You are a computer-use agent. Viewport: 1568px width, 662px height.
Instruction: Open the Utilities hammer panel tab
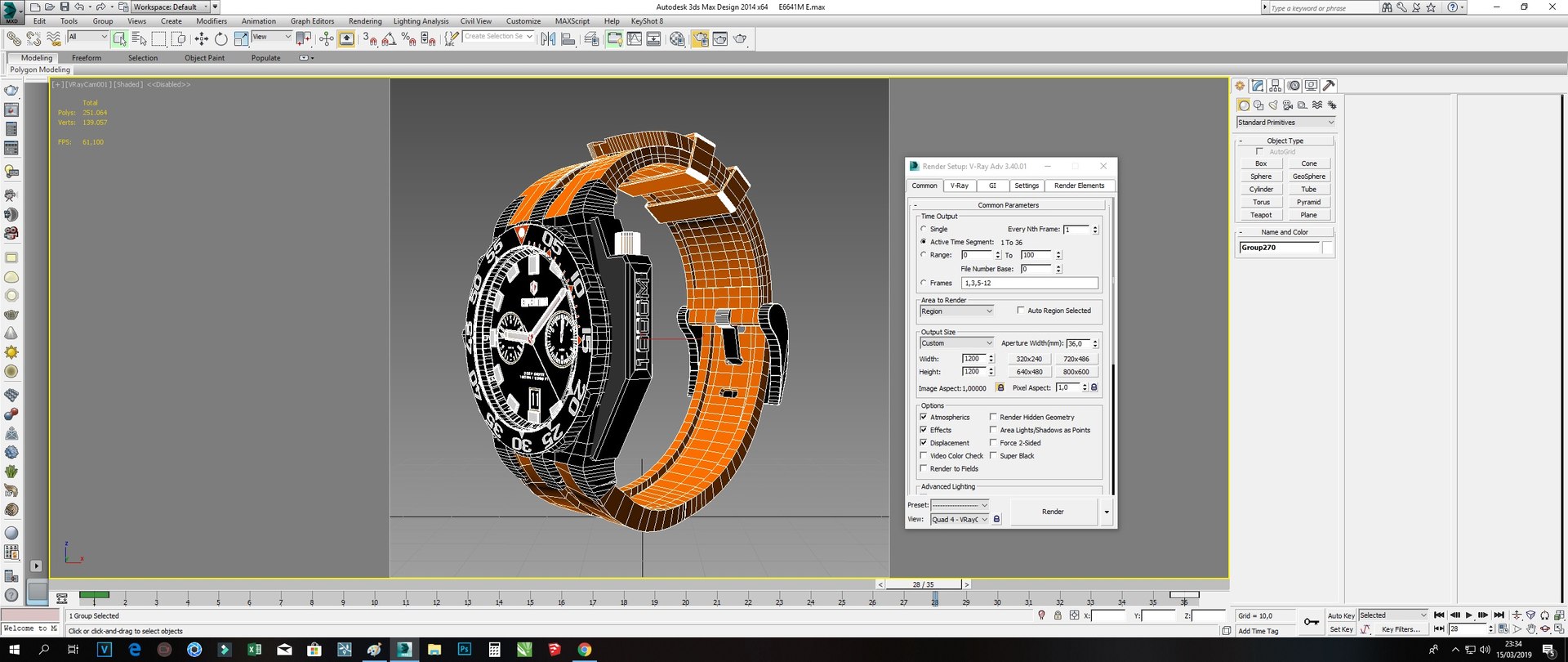coord(1329,86)
